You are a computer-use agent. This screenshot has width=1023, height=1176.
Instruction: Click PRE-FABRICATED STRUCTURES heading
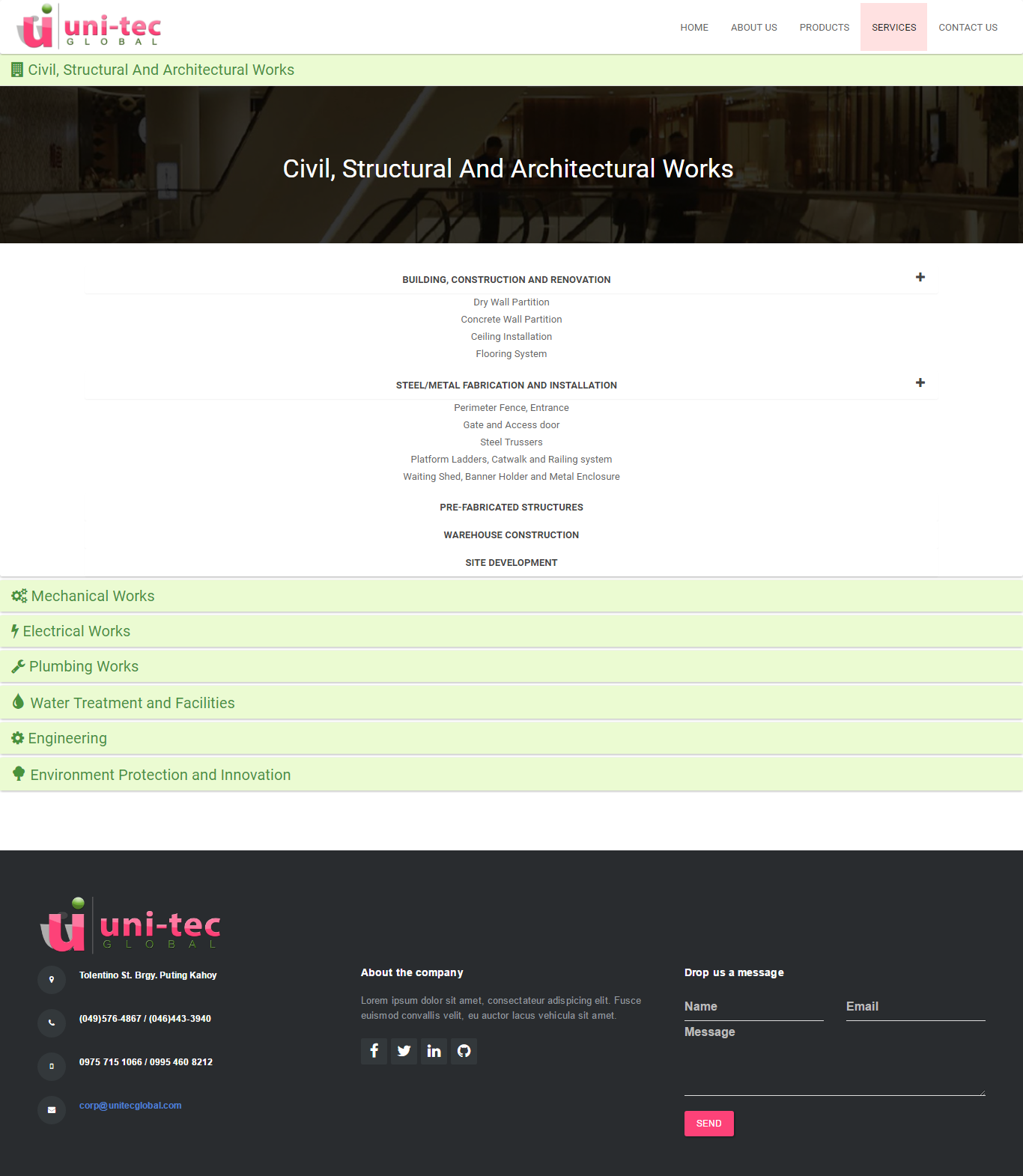pos(511,508)
